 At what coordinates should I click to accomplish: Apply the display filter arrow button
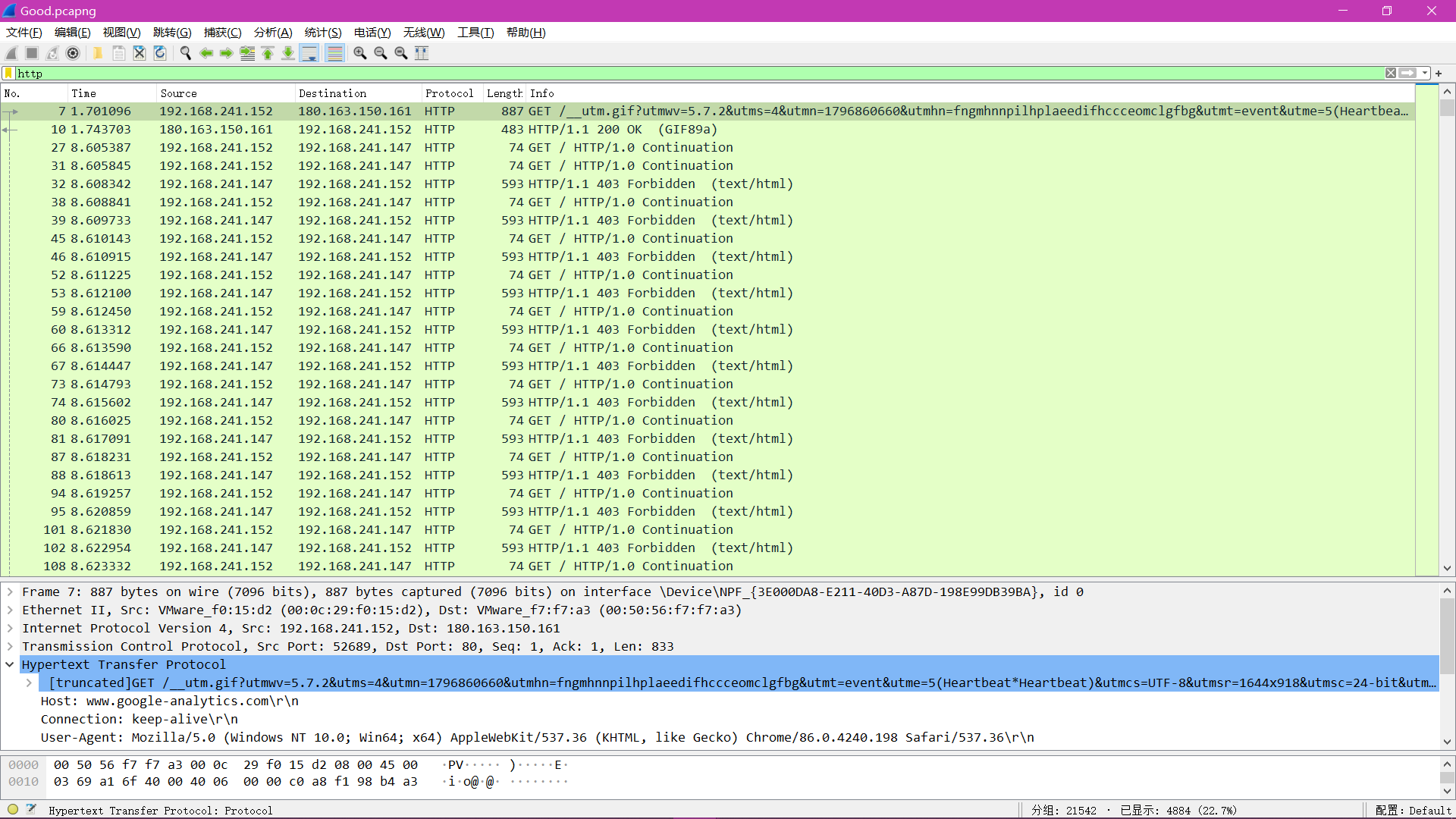pos(1407,74)
